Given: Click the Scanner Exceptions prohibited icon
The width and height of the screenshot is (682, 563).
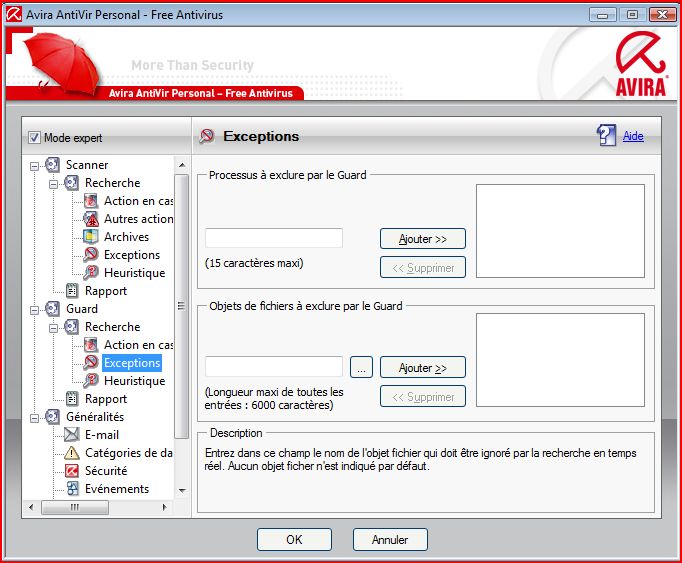Looking at the screenshot, I should coord(90,255).
